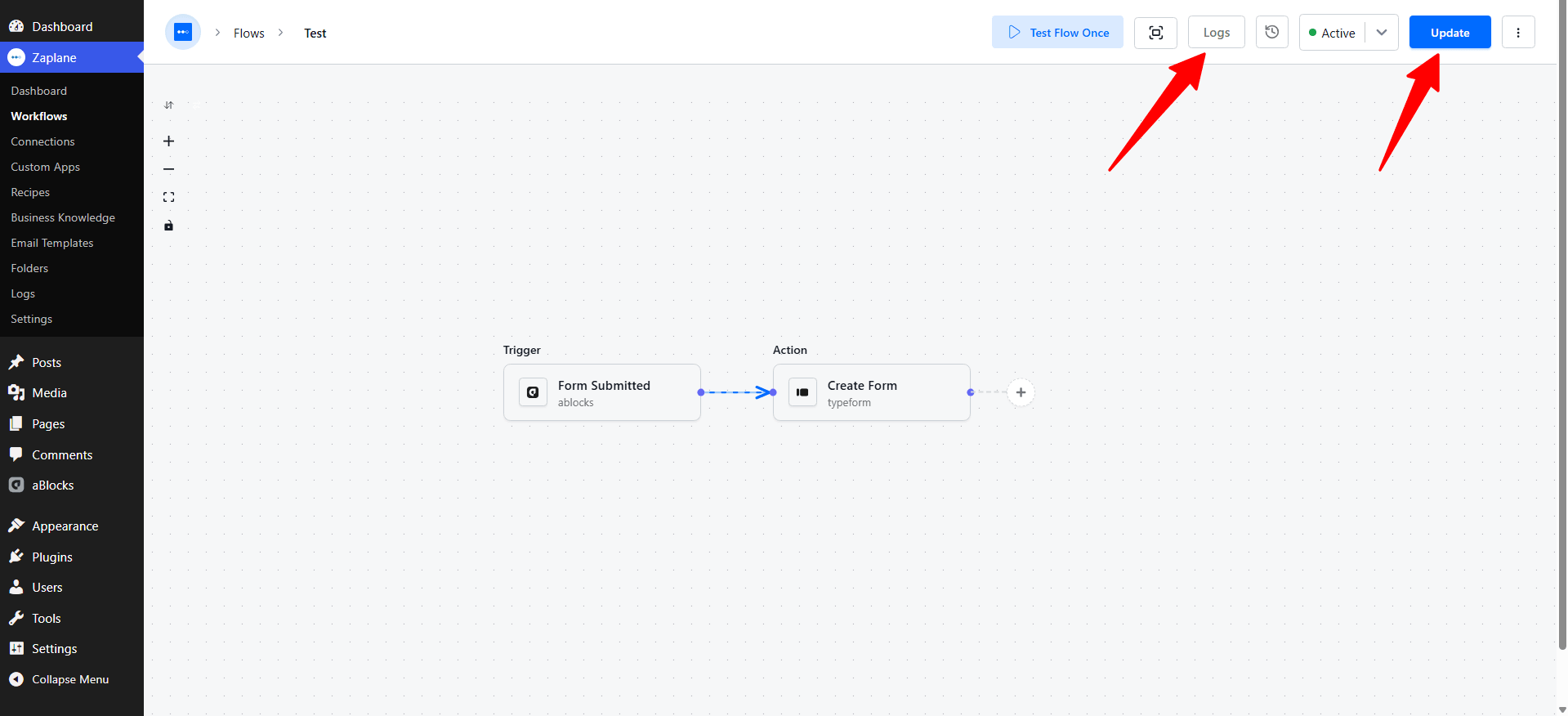
Task: Click the Typeform icon in action node
Action: click(x=802, y=392)
